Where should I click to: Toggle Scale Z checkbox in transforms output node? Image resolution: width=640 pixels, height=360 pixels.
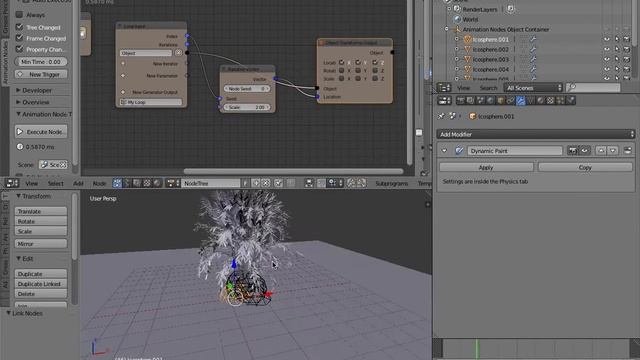pyautogui.click(x=375, y=78)
